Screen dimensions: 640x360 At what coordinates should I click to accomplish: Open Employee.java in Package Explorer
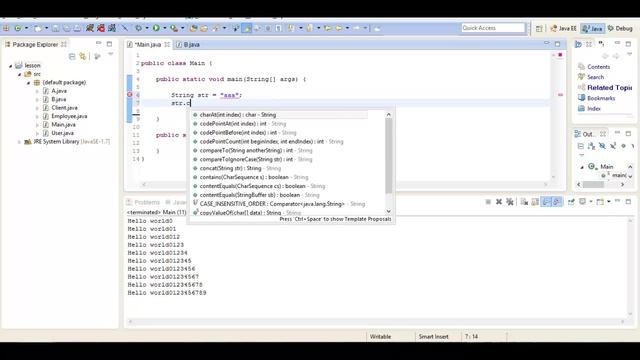69,116
